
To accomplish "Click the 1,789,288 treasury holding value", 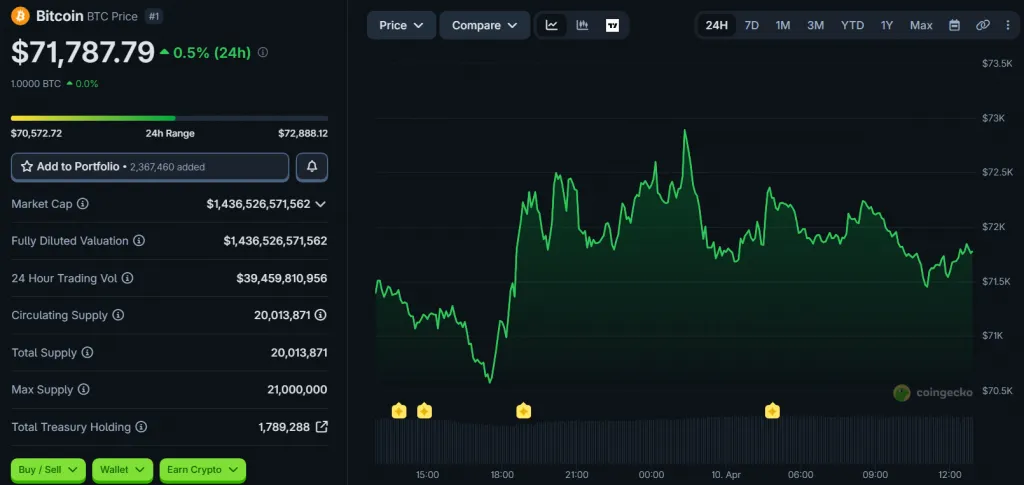I will tap(284, 427).
